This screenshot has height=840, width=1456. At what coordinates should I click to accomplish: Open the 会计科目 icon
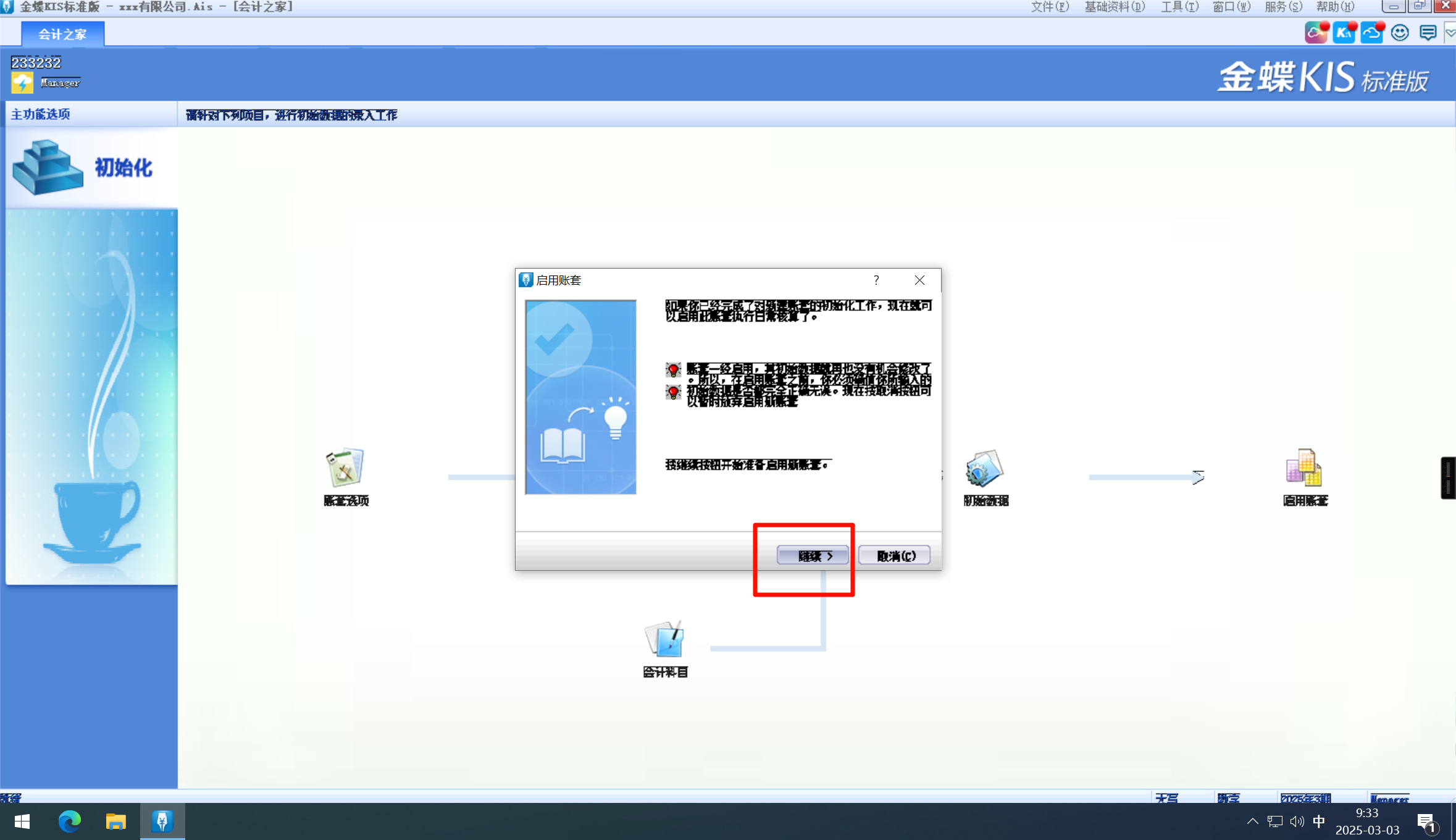[664, 639]
